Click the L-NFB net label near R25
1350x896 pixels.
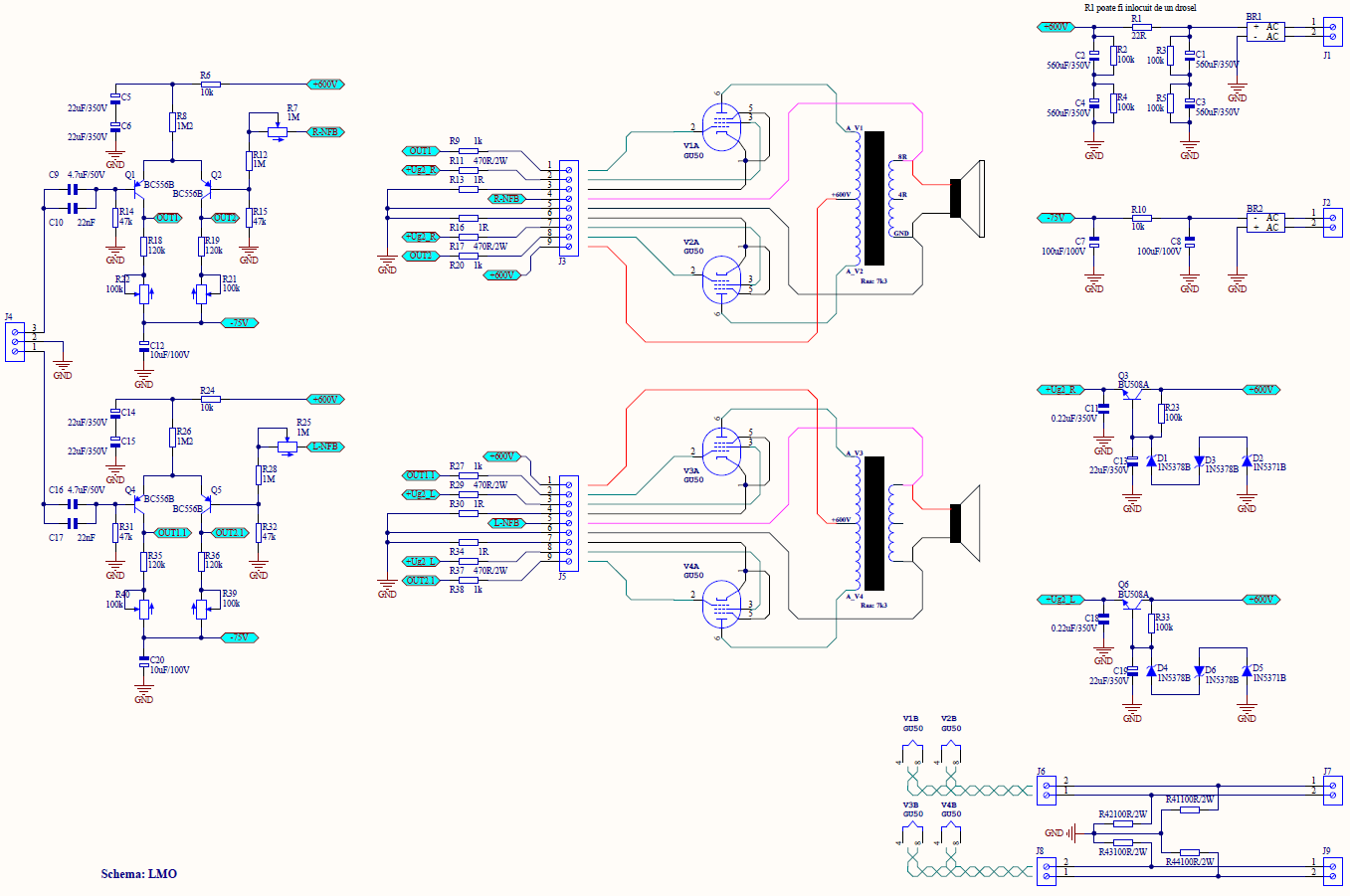[325, 447]
